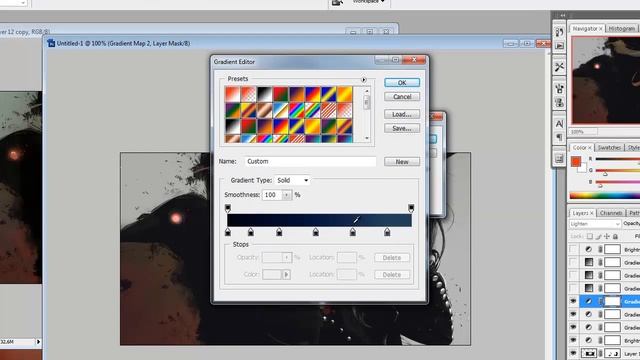
Task: Close the Layers tab with its x
Action: 591,213
